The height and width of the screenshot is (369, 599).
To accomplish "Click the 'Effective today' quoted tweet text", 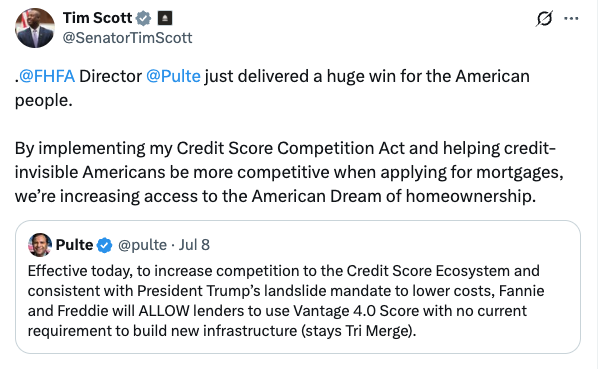I will coord(286,301).
